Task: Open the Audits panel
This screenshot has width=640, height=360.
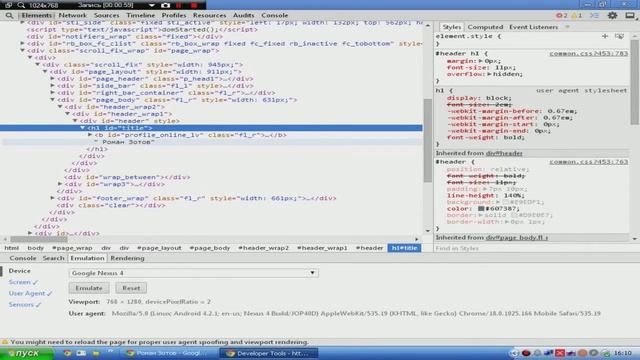Action: (x=244, y=15)
